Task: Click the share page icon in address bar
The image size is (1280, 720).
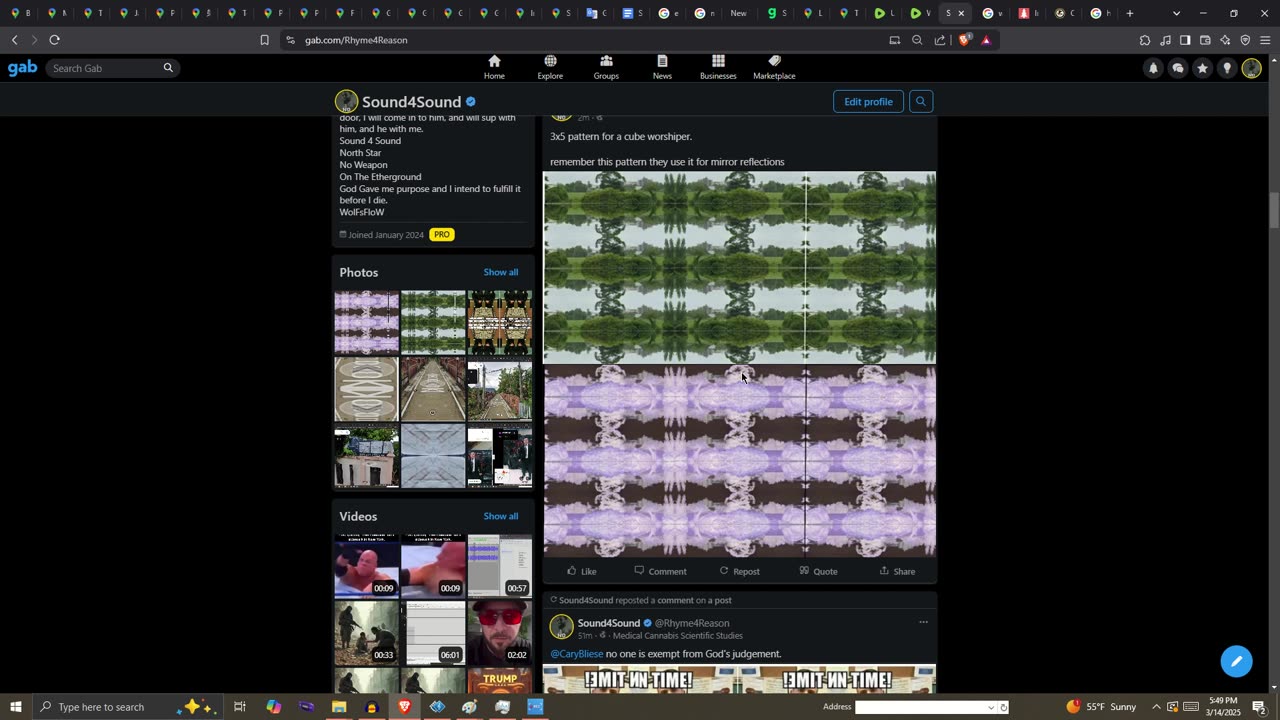Action: click(940, 40)
